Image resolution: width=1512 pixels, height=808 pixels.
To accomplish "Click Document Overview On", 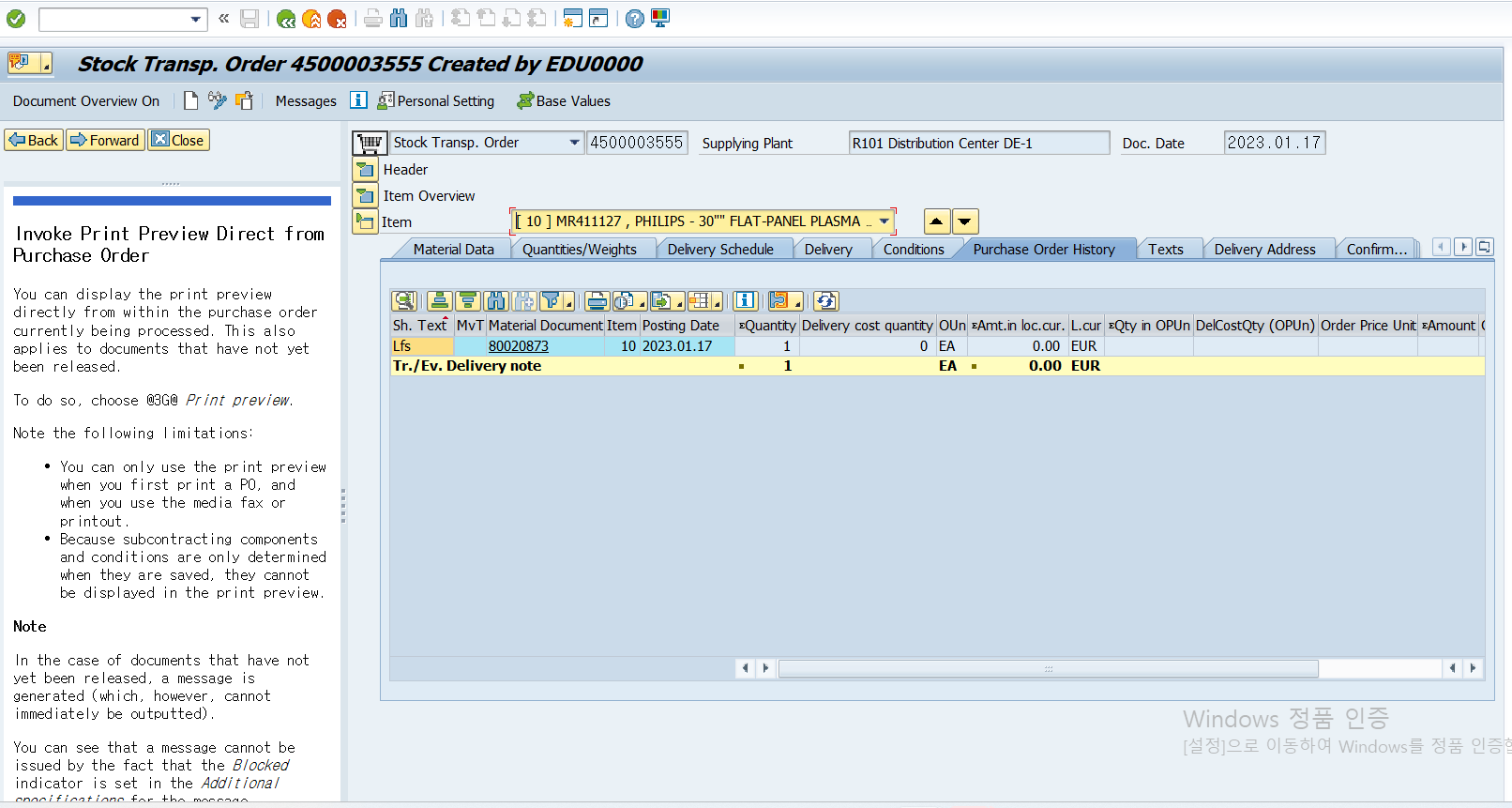I will [86, 101].
